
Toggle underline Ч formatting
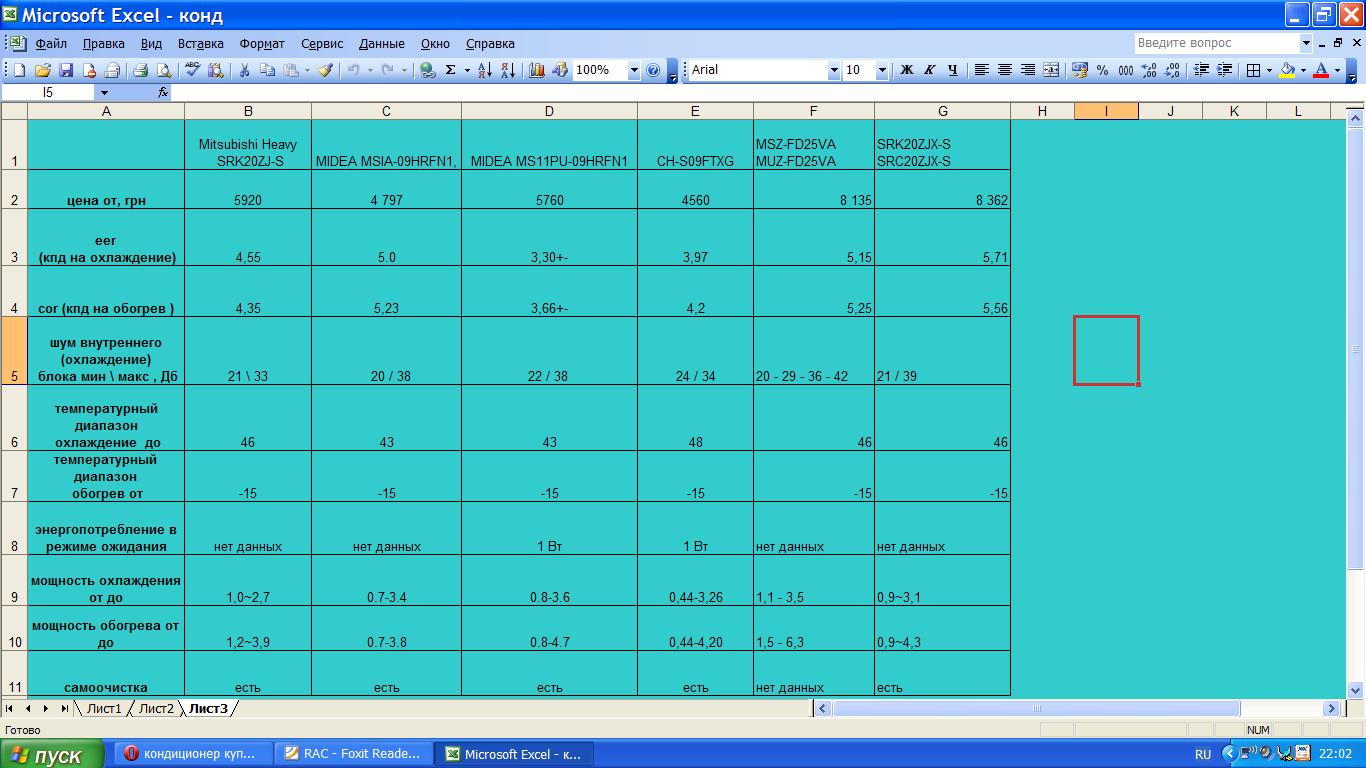952,70
